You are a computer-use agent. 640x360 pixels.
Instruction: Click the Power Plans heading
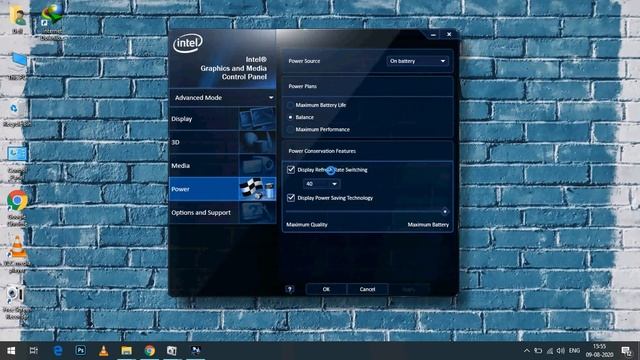(x=302, y=86)
